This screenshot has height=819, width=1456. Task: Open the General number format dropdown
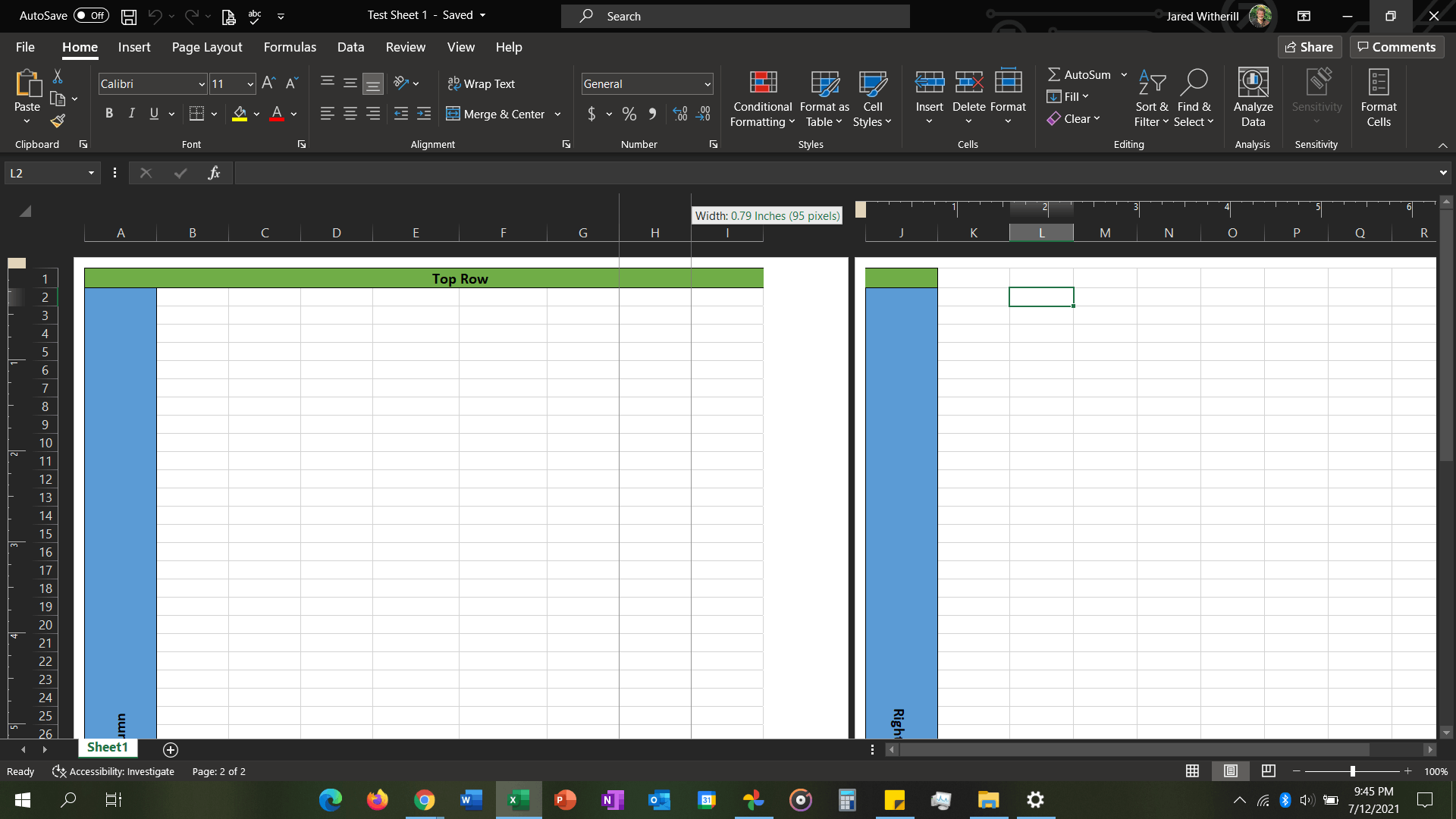click(x=705, y=83)
